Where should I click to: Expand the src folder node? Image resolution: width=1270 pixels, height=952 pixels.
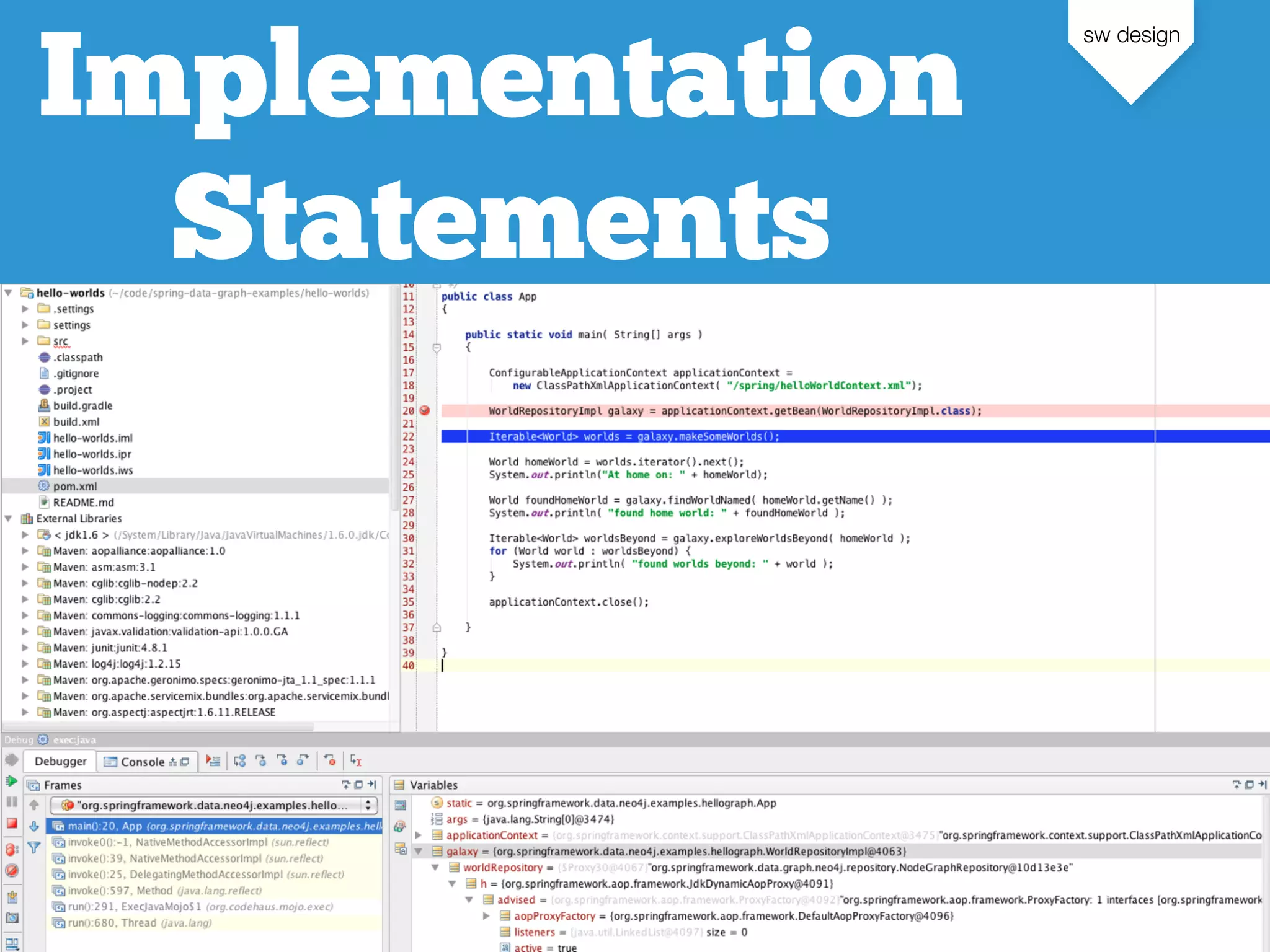25,341
